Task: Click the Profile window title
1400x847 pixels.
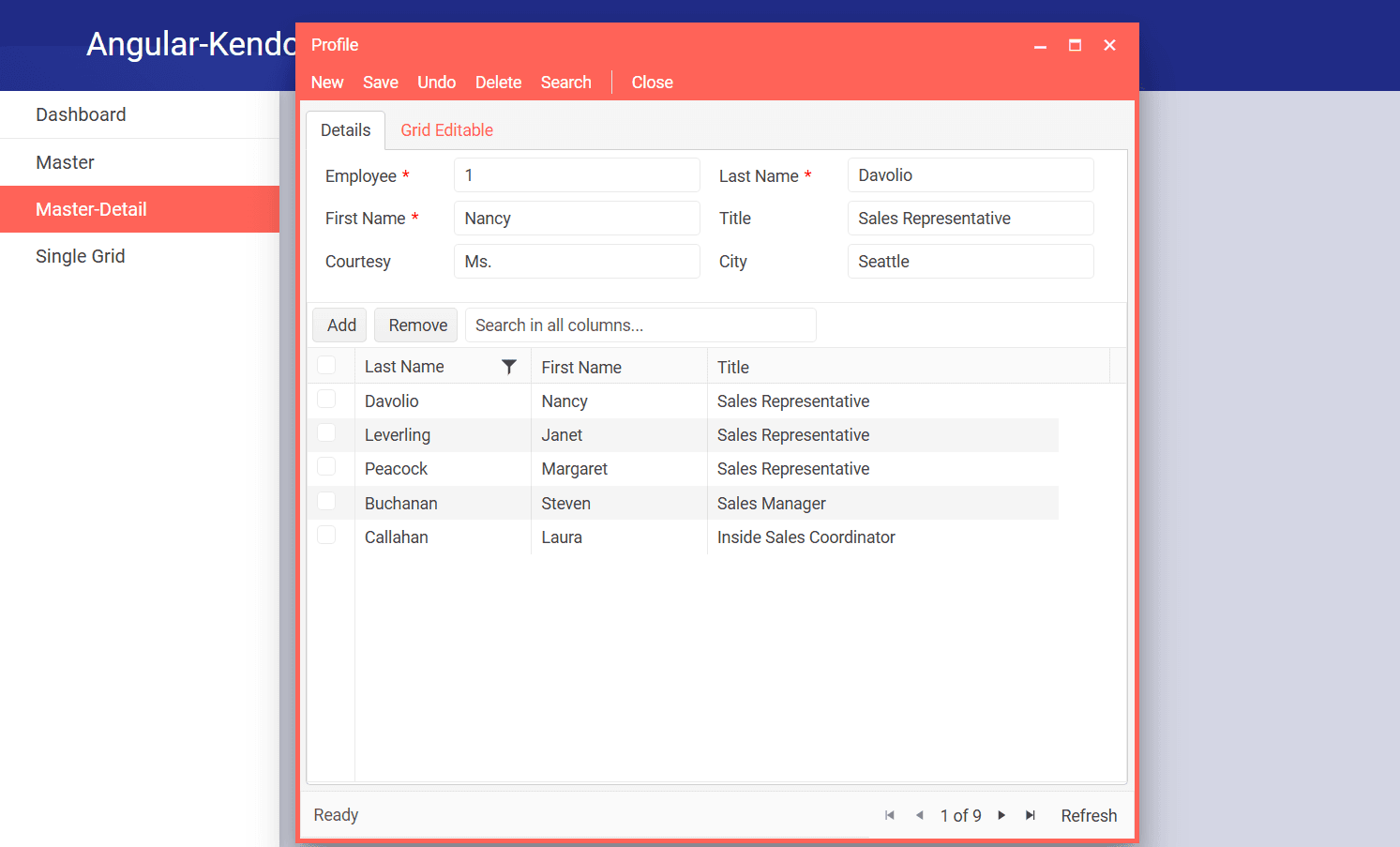Action: pyautogui.click(x=335, y=45)
